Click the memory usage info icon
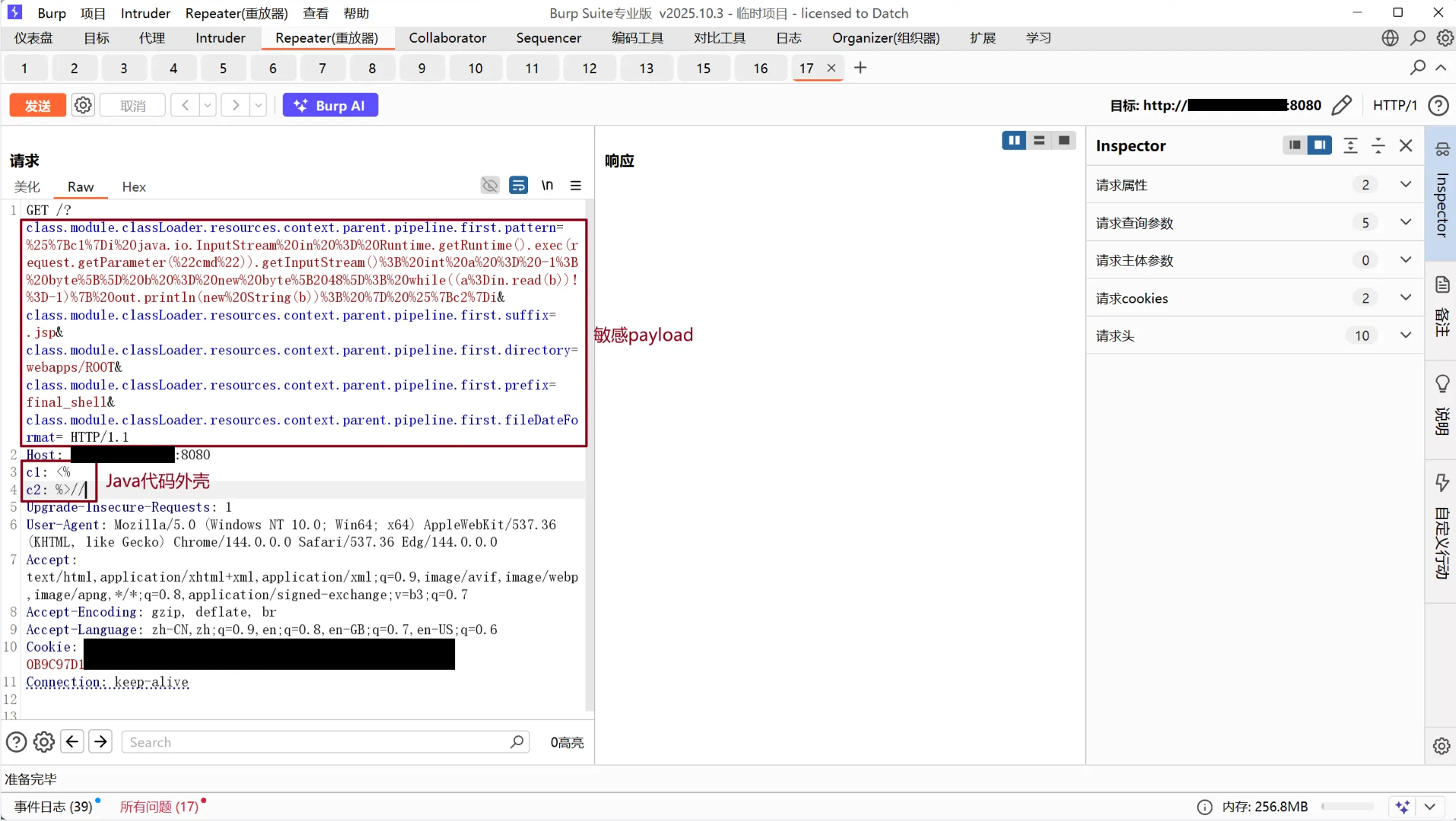Image resolution: width=1456 pixels, height=821 pixels. click(x=1204, y=807)
